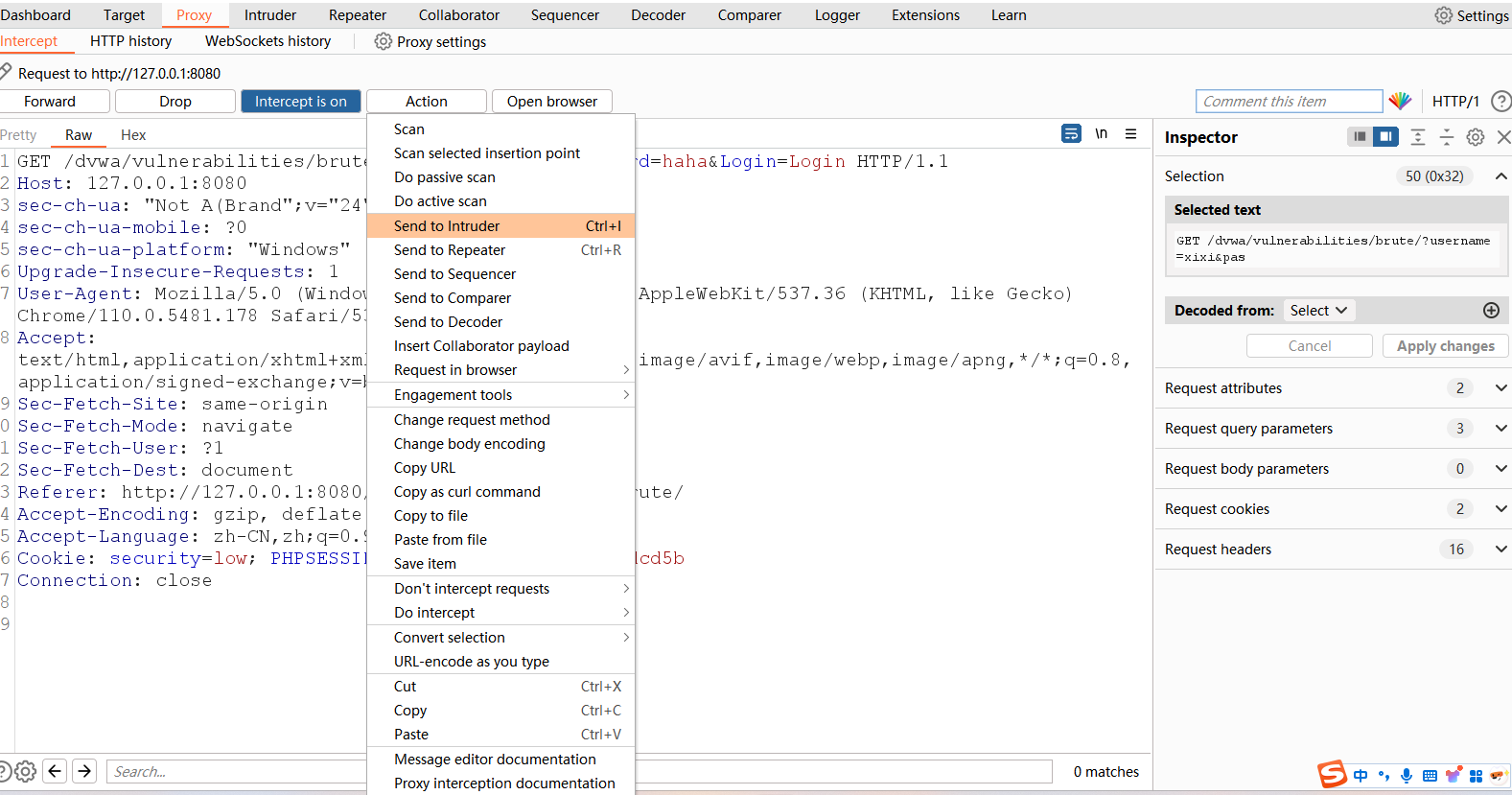Switch editor to Hex view
1512x795 pixels.
coord(133,134)
